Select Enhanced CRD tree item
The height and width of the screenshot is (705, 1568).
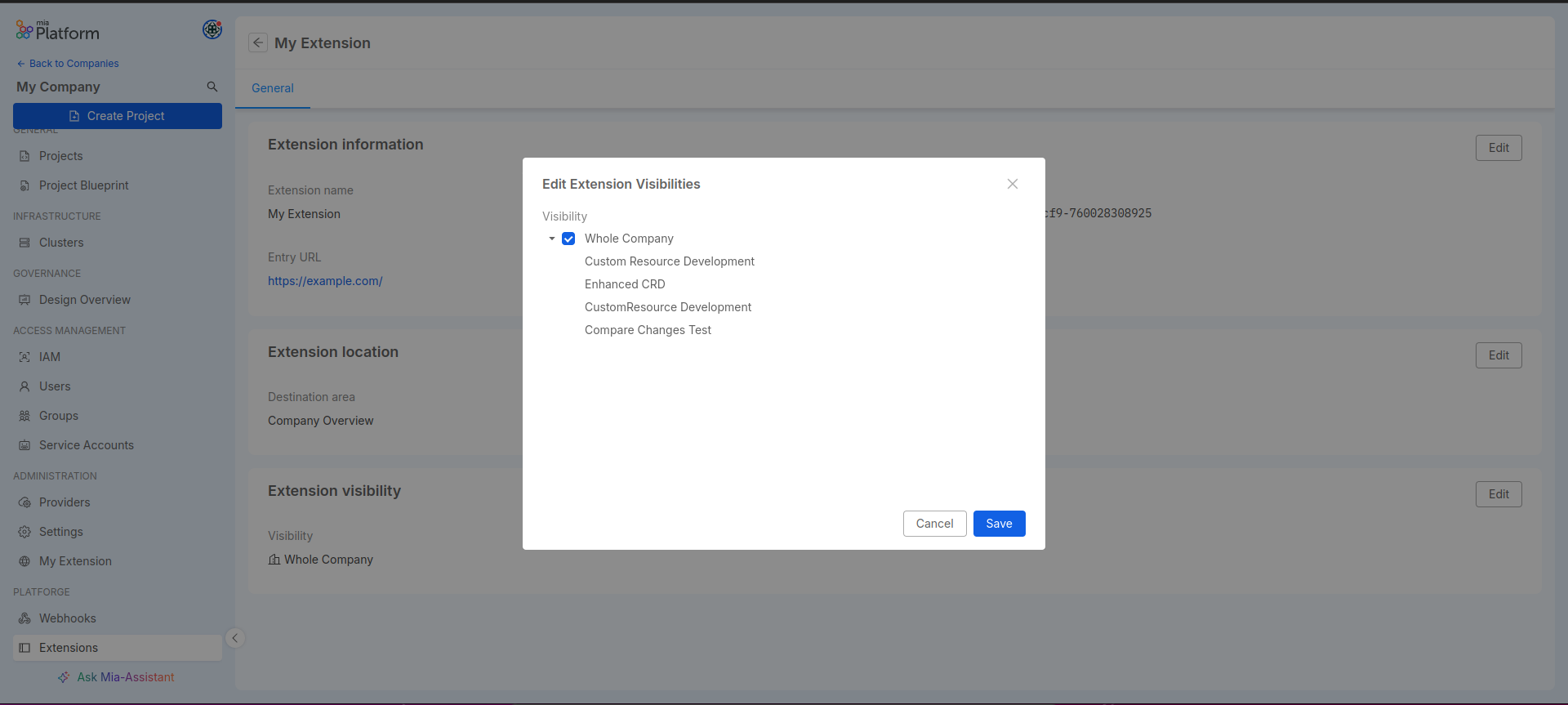[625, 284]
